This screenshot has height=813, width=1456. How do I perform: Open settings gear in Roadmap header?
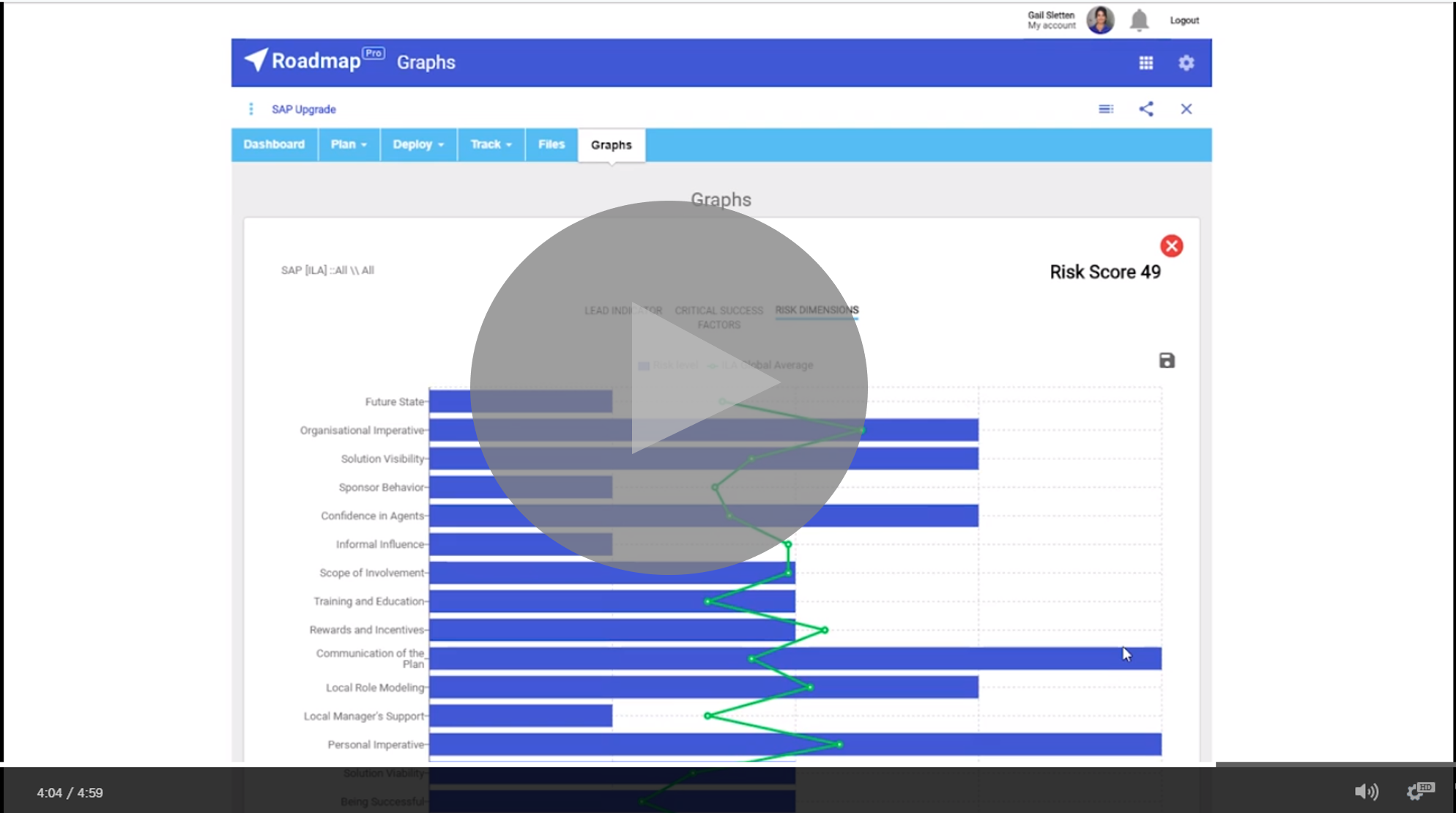(x=1186, y=63)
